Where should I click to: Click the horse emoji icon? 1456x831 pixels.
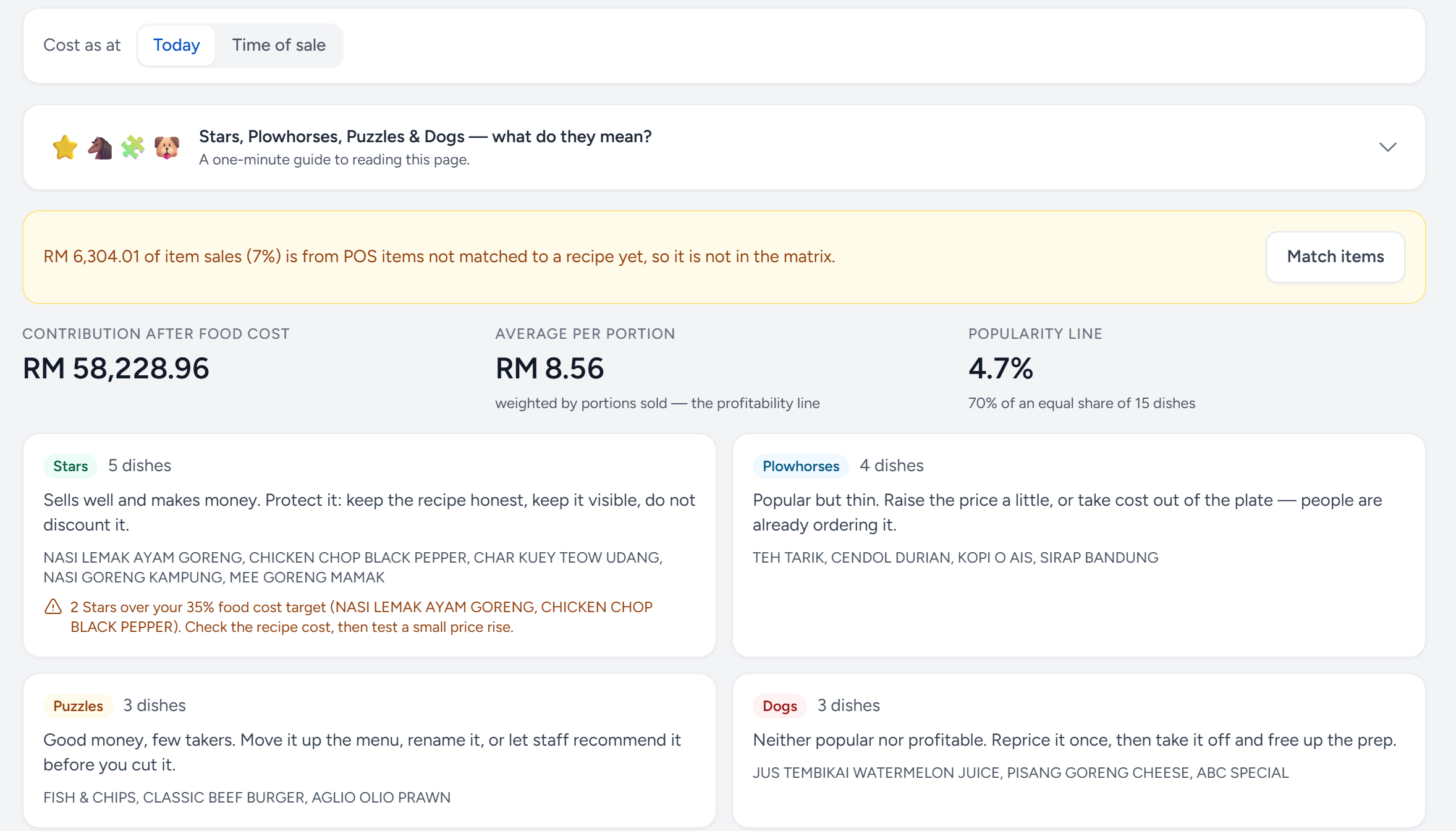tap(99, 147)
